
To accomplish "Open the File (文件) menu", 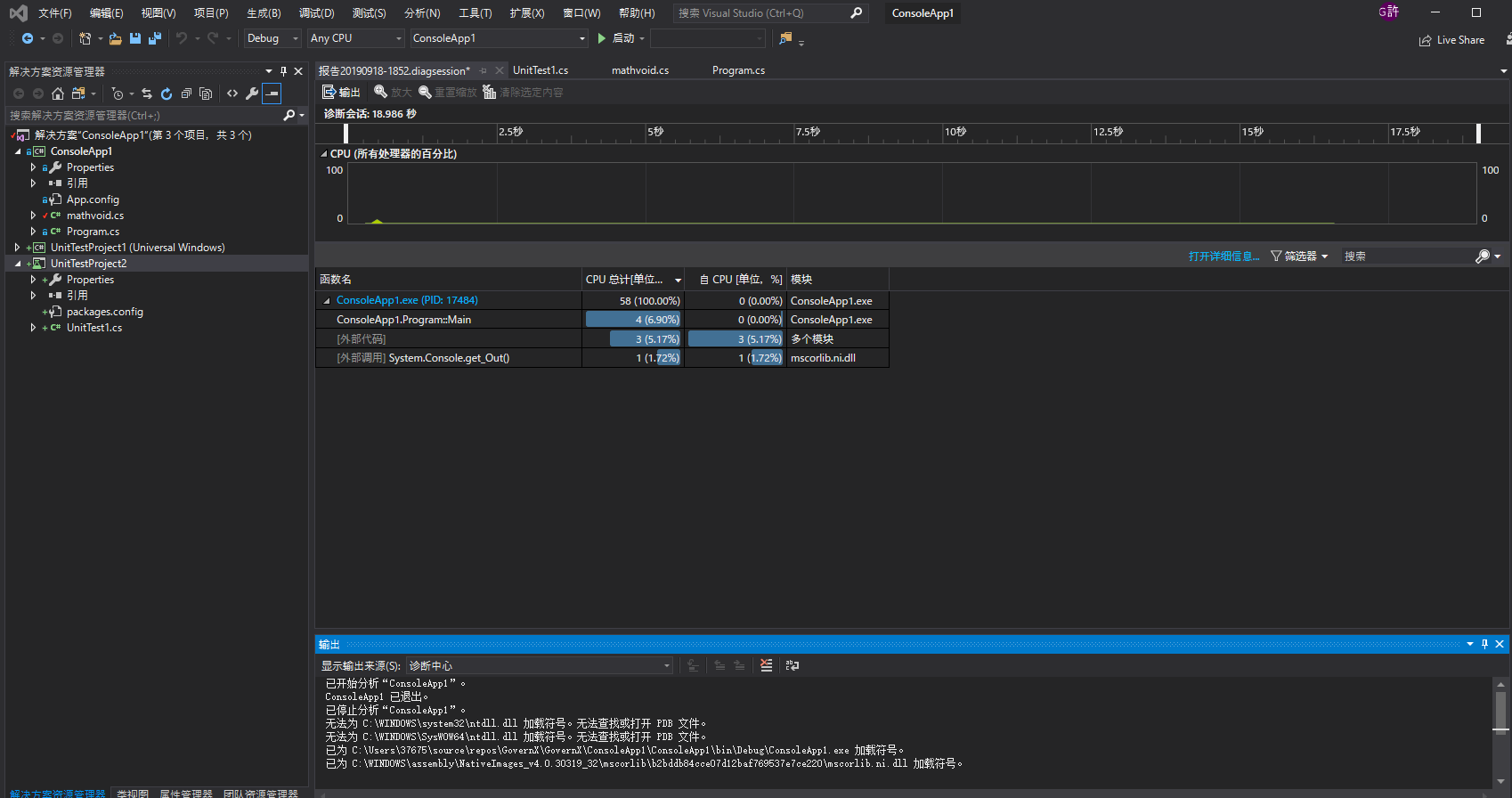I will (55, 13).
